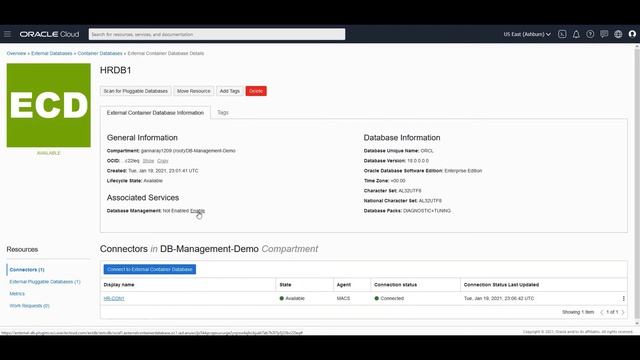Open the hamburger navigation menu
640x360 pixels.
point(7,34)
